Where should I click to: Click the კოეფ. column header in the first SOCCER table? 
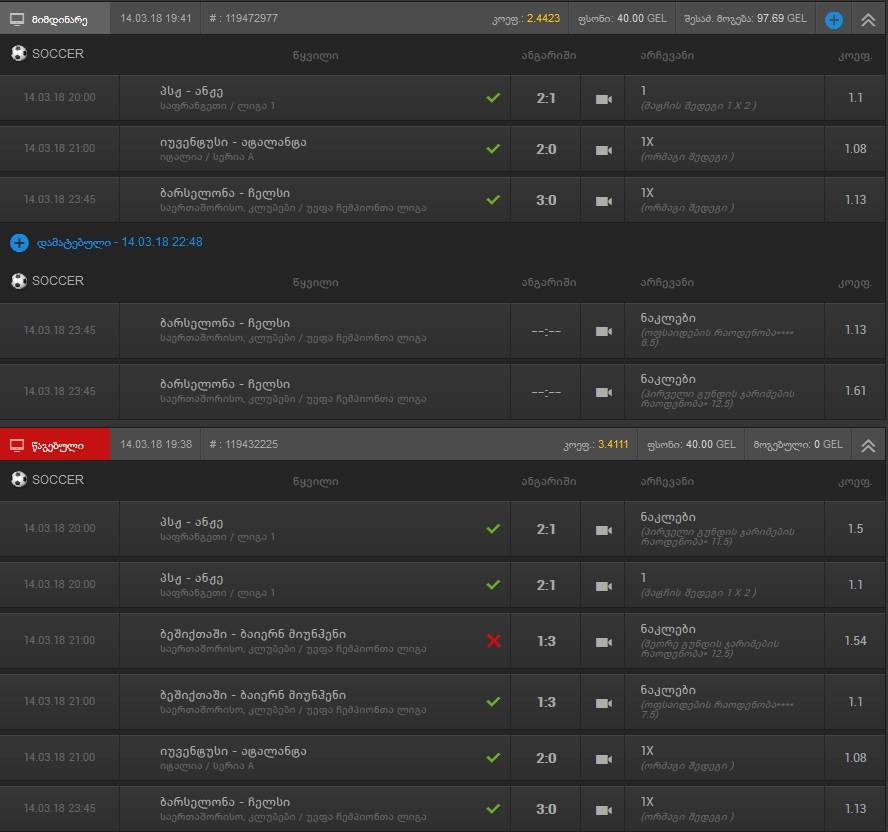point(855,56)
